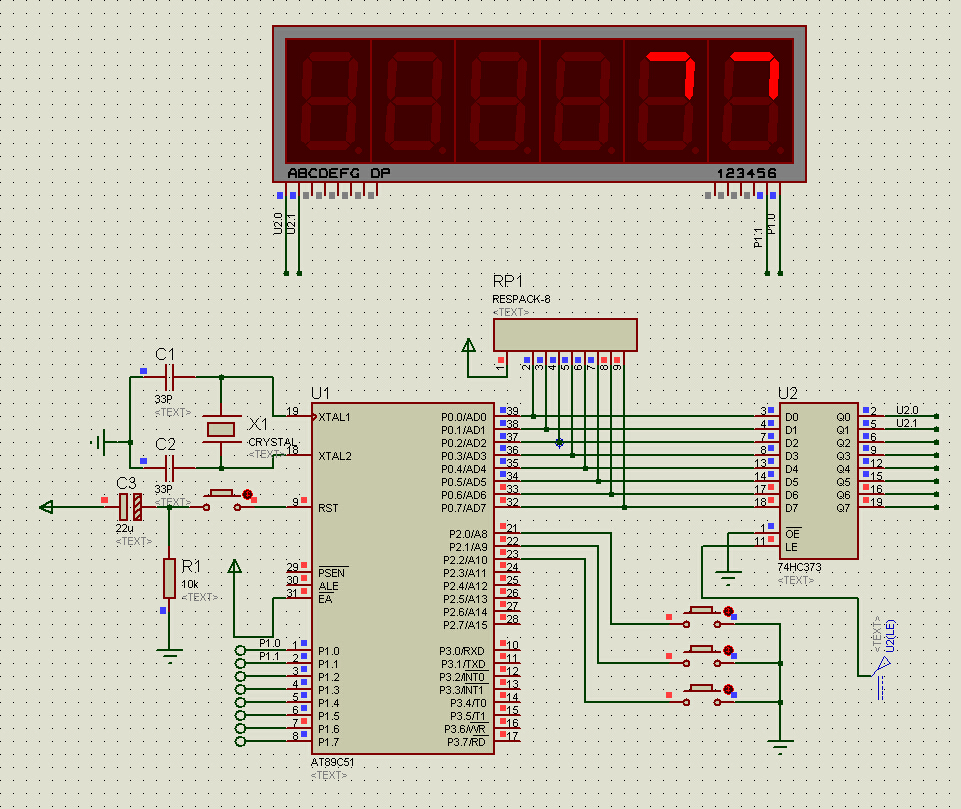
Task: Push the button wired to P2.0/A8
Action: click(702, 617)
